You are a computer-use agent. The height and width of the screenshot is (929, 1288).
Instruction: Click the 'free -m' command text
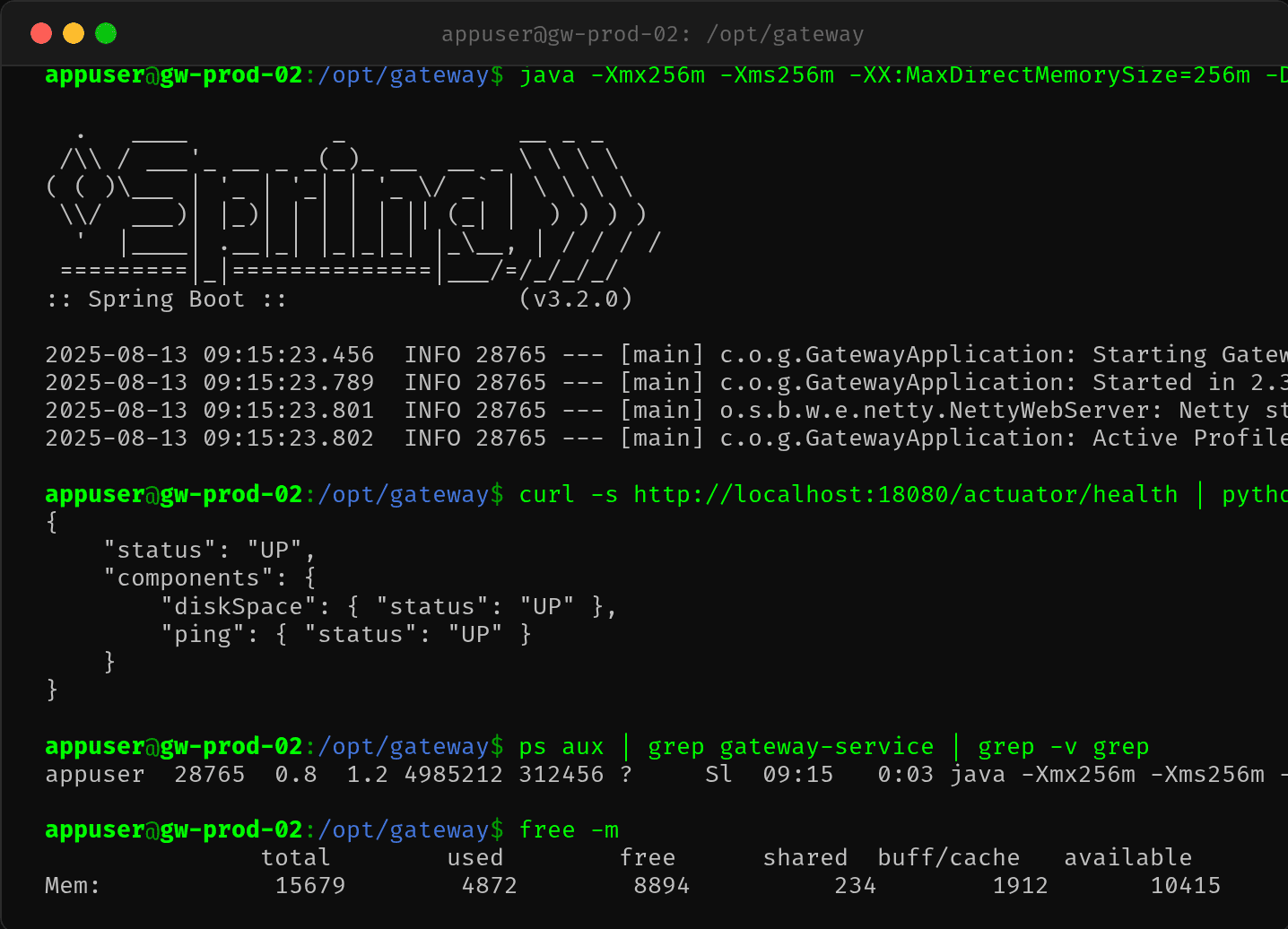[569, 829]
